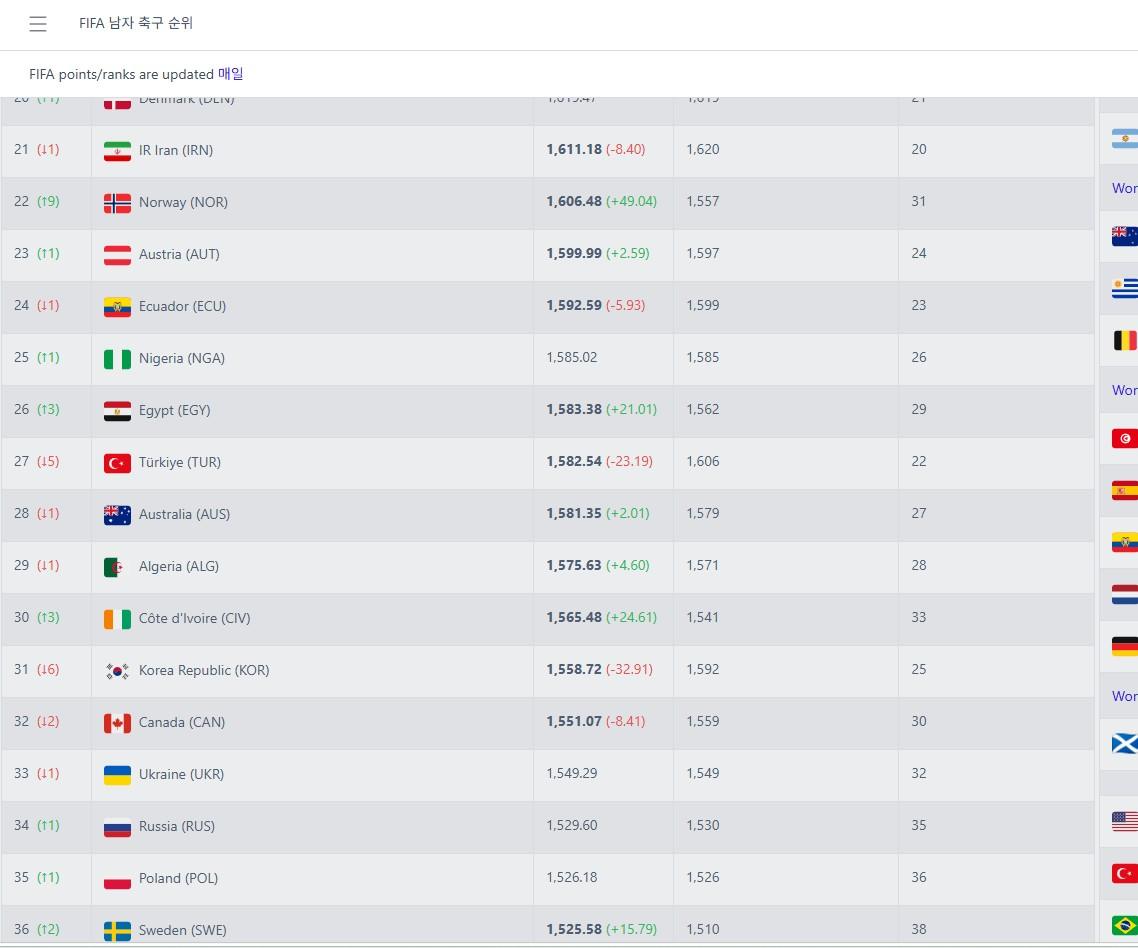1138x948 pixels.
Task: Click the Russia flag icon
Action: tap(117, 827)
